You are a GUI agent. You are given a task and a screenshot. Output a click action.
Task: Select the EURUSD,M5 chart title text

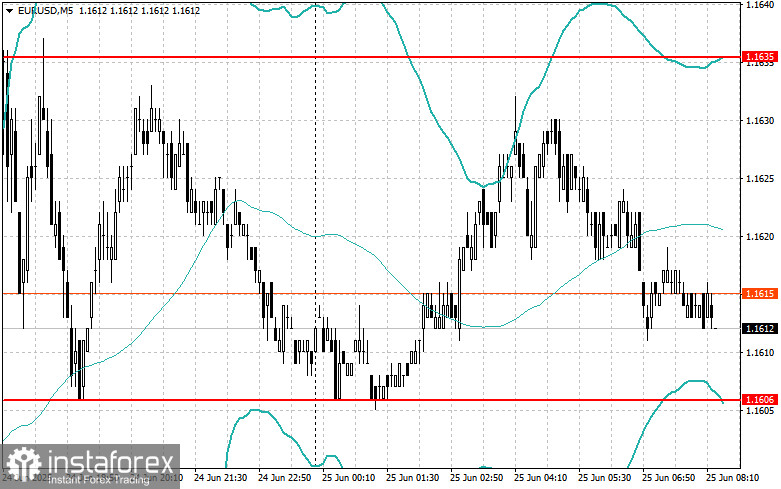(45, 10)
